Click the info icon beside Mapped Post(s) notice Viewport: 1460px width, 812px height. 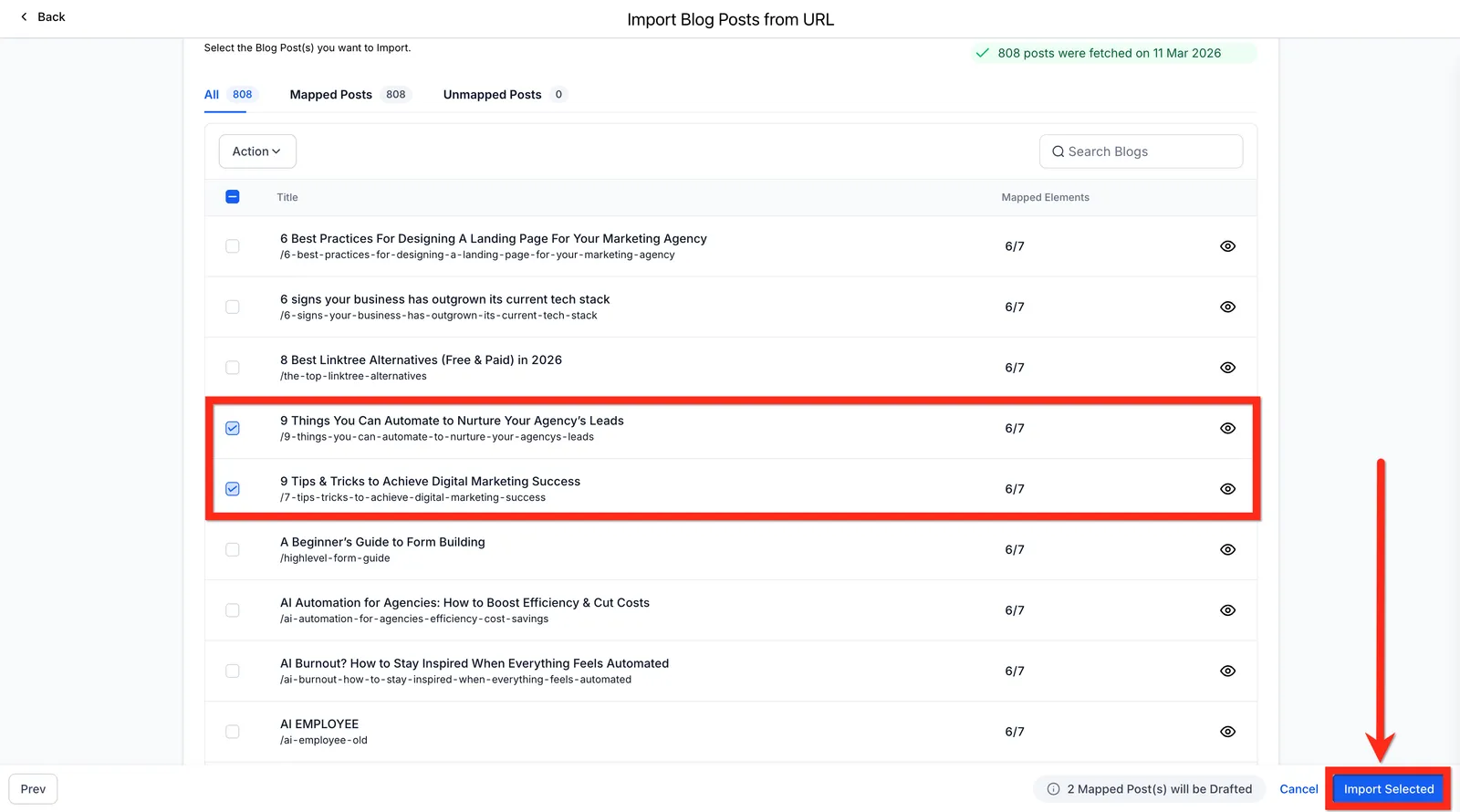(1053, 789)
